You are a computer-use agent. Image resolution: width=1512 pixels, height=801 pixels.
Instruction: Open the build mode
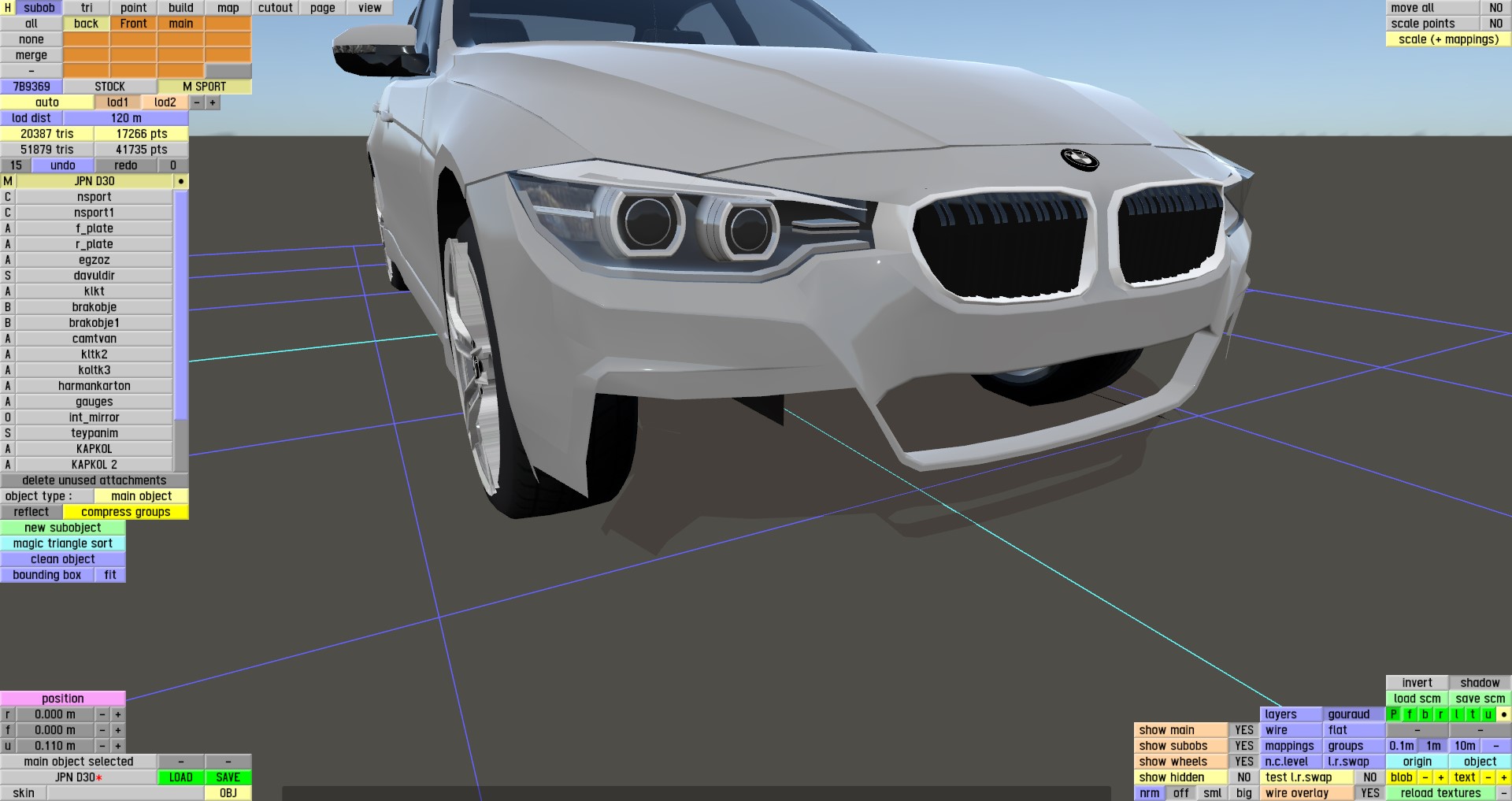click(181, 8)
